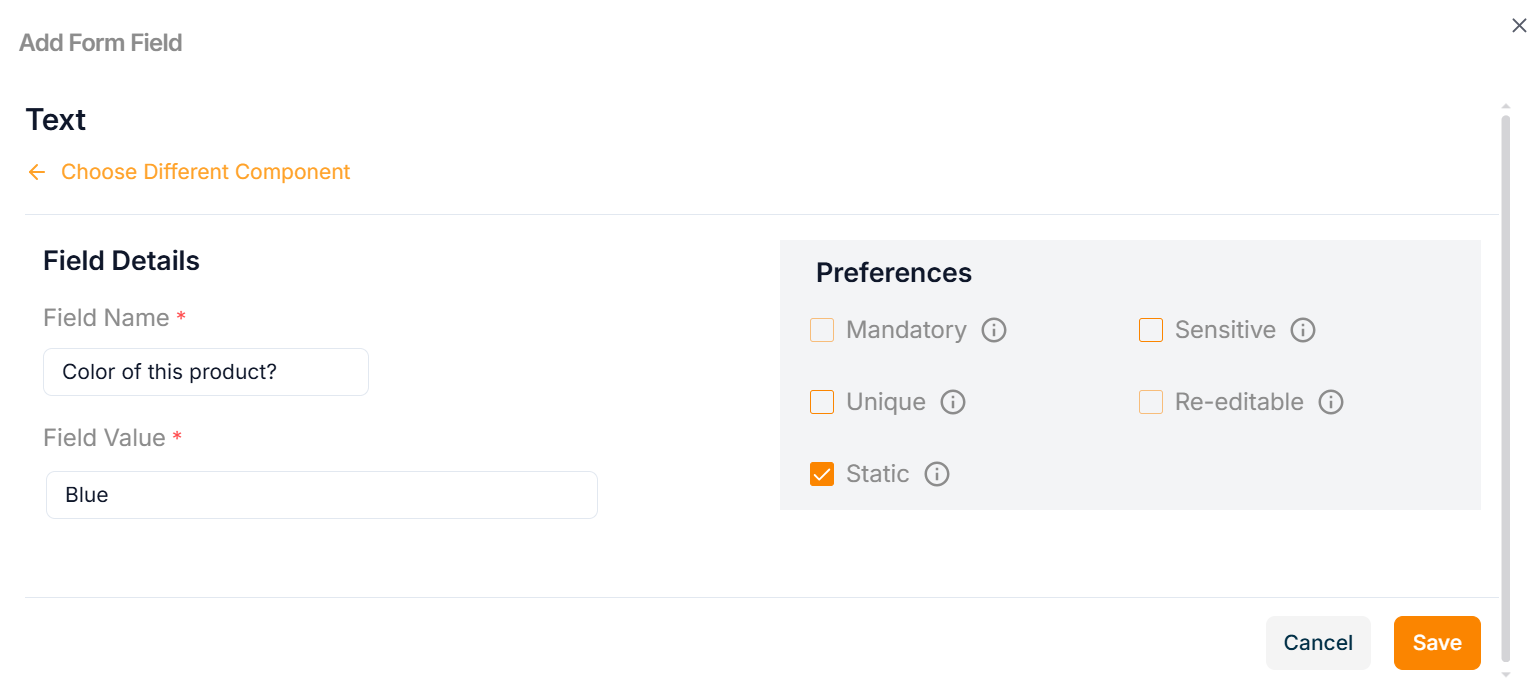1537x692 pixels.
Task: Click the info icon next to Mandatory
Action: pos(993,330)
